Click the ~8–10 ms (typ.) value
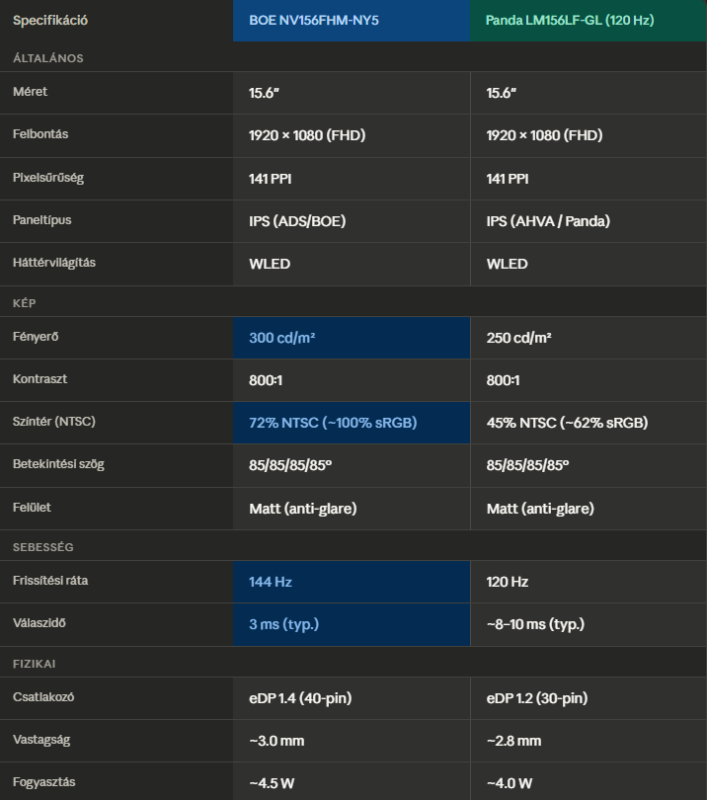 (535, 624)
